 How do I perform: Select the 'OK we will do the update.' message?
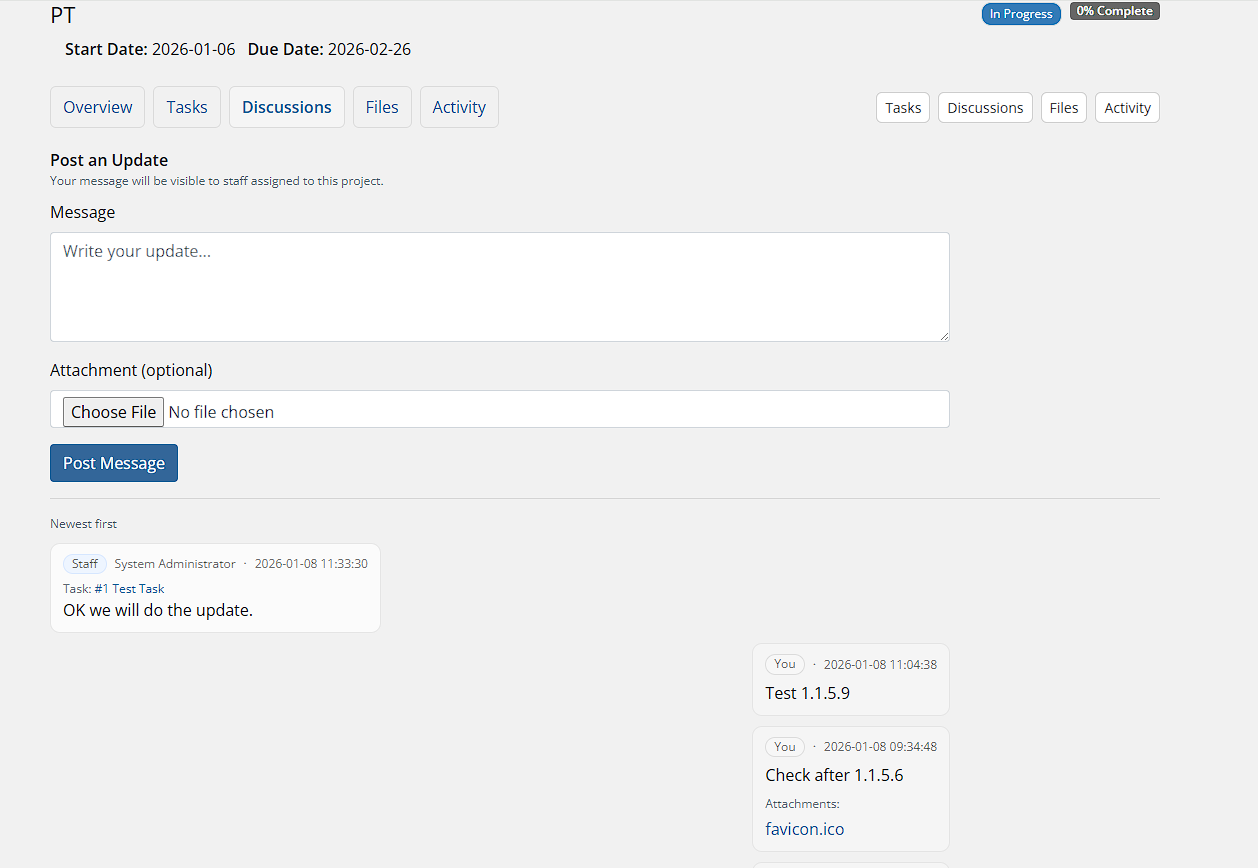tap(158, 610)
